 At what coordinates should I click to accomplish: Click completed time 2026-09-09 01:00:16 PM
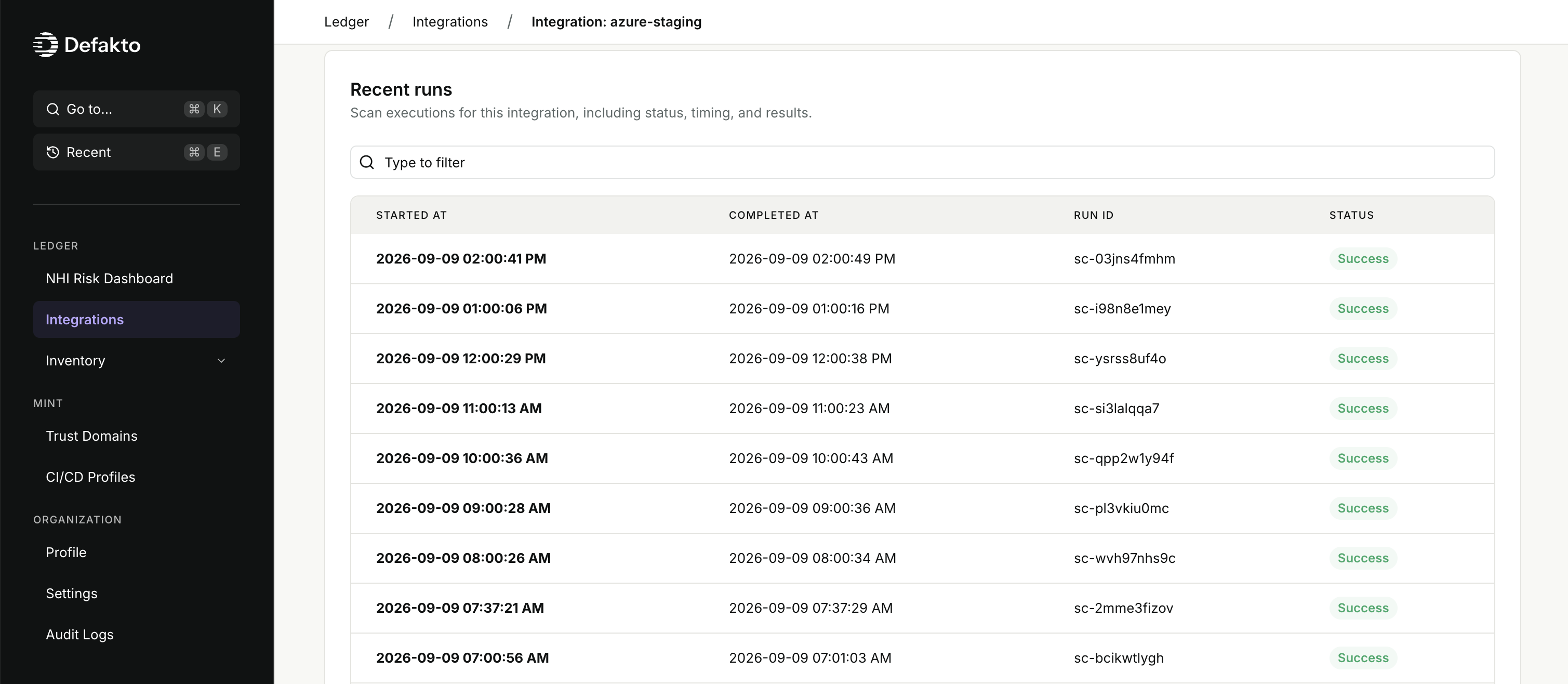(x=809, y=309)
